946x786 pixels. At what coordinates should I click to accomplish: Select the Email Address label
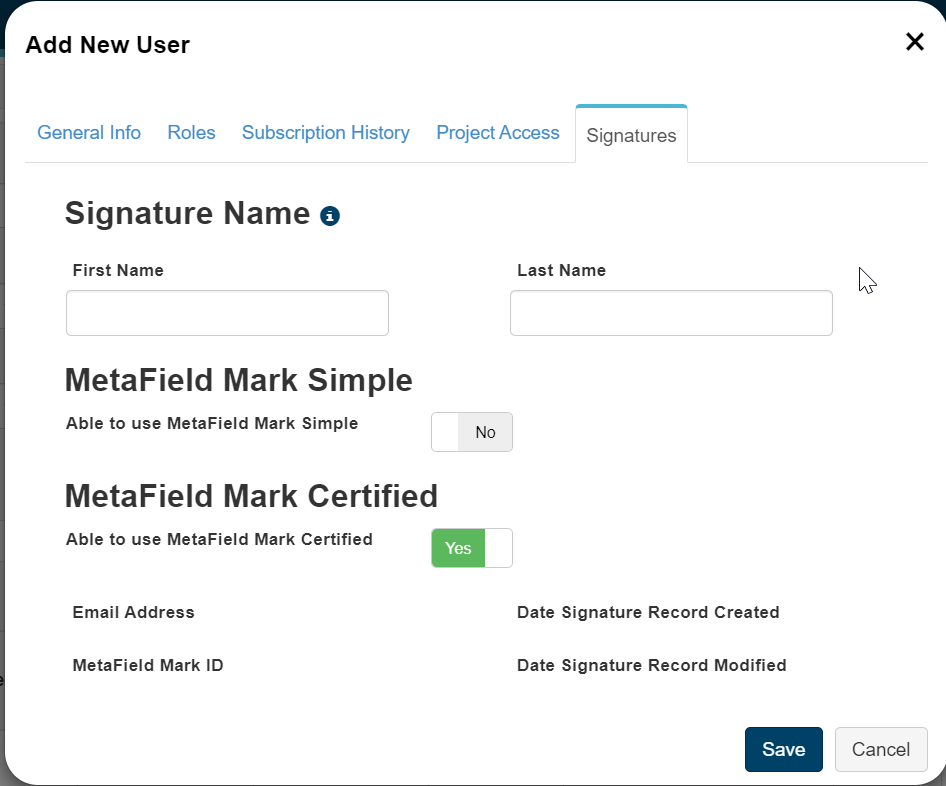click(134, 612)
